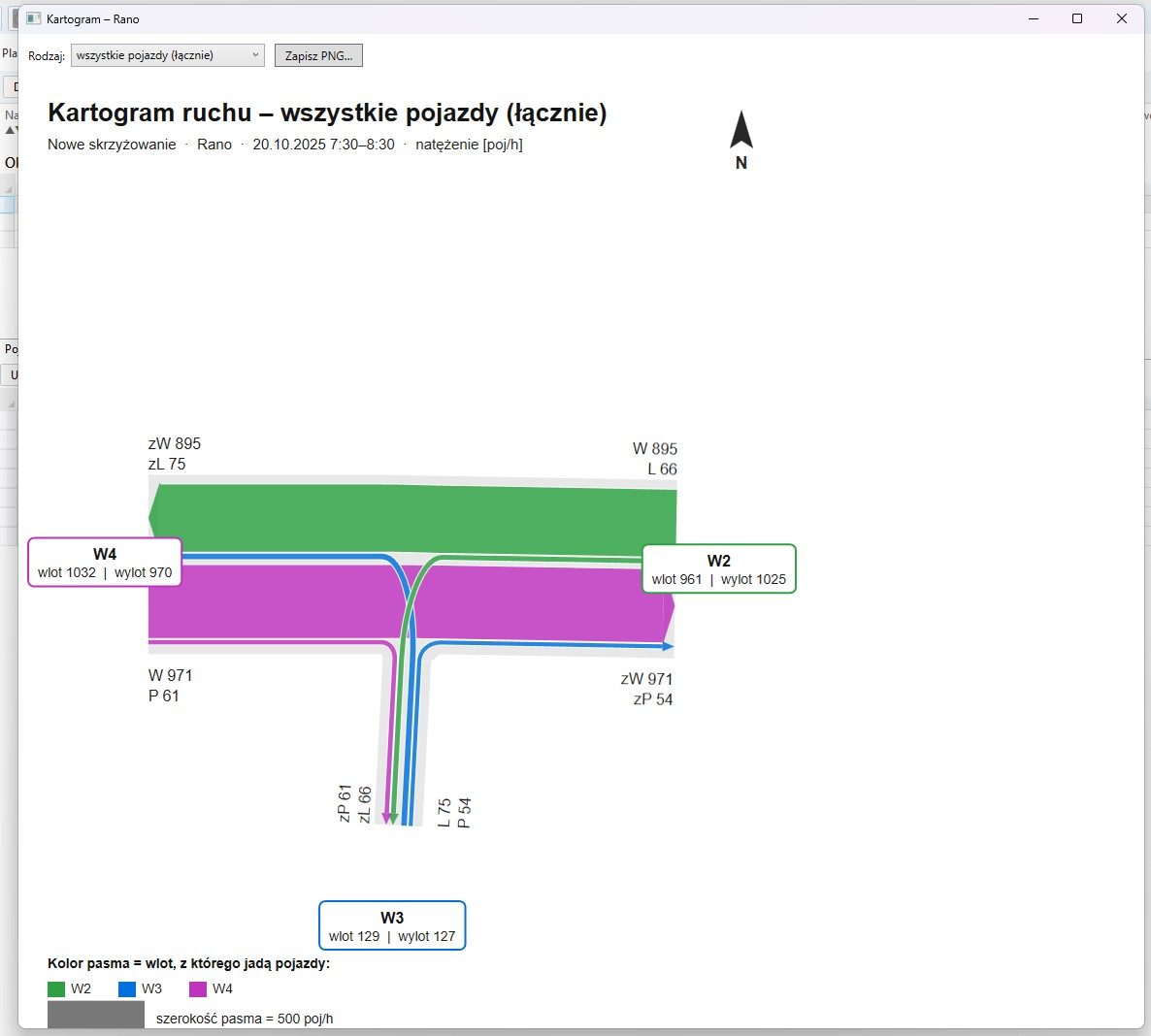Click the Kartogram window title bar icon
The height and width of the screenshot is (1036, 1151).
point(33,19)
